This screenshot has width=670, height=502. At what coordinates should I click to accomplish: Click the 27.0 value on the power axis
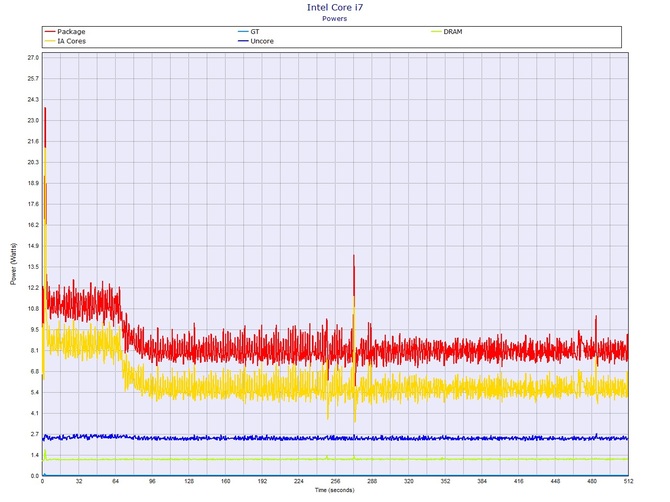pos(33,58)
